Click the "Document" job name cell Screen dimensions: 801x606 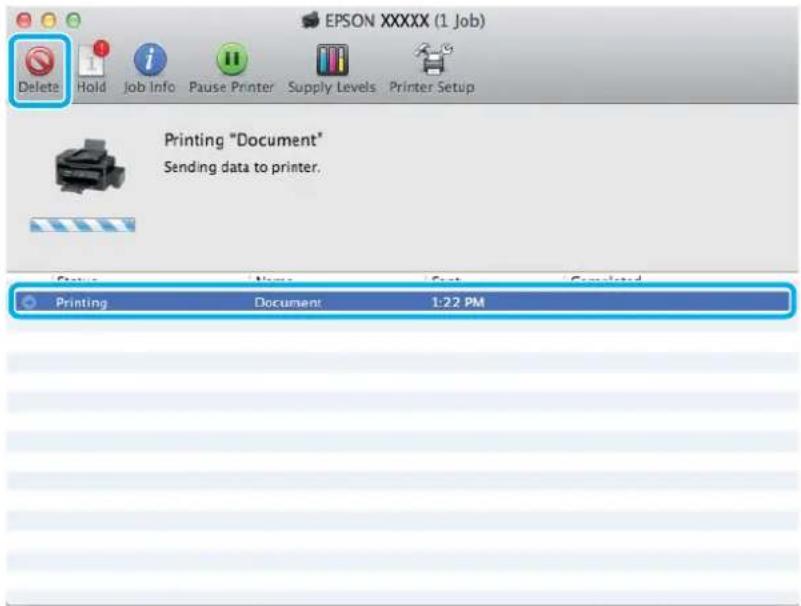tap(288, 302)
